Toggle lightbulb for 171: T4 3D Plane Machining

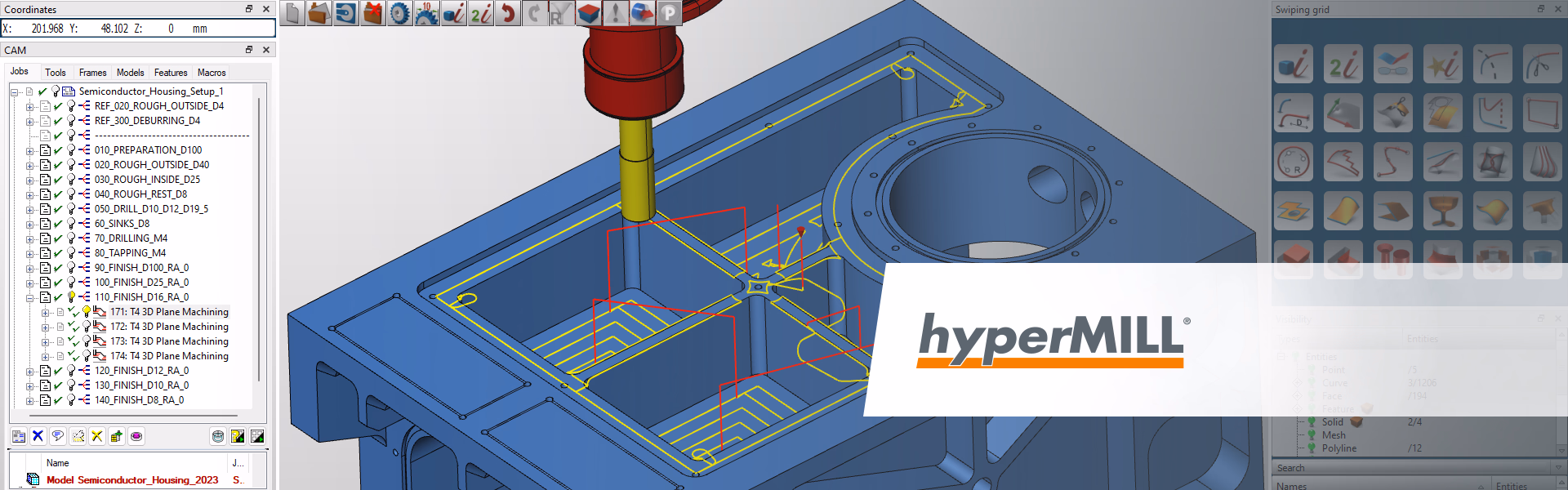[x=87, y=312]
